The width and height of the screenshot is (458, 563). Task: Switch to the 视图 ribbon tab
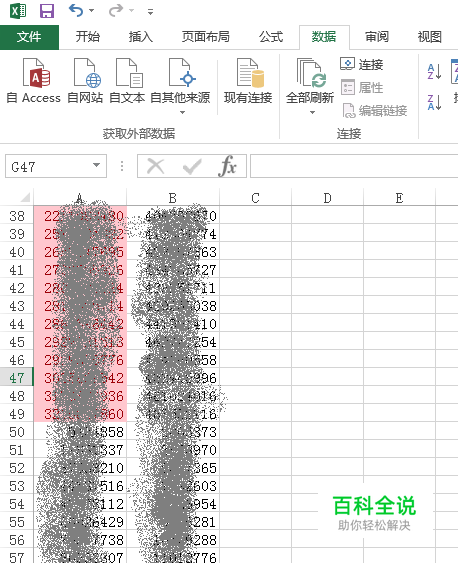[429, 37]
